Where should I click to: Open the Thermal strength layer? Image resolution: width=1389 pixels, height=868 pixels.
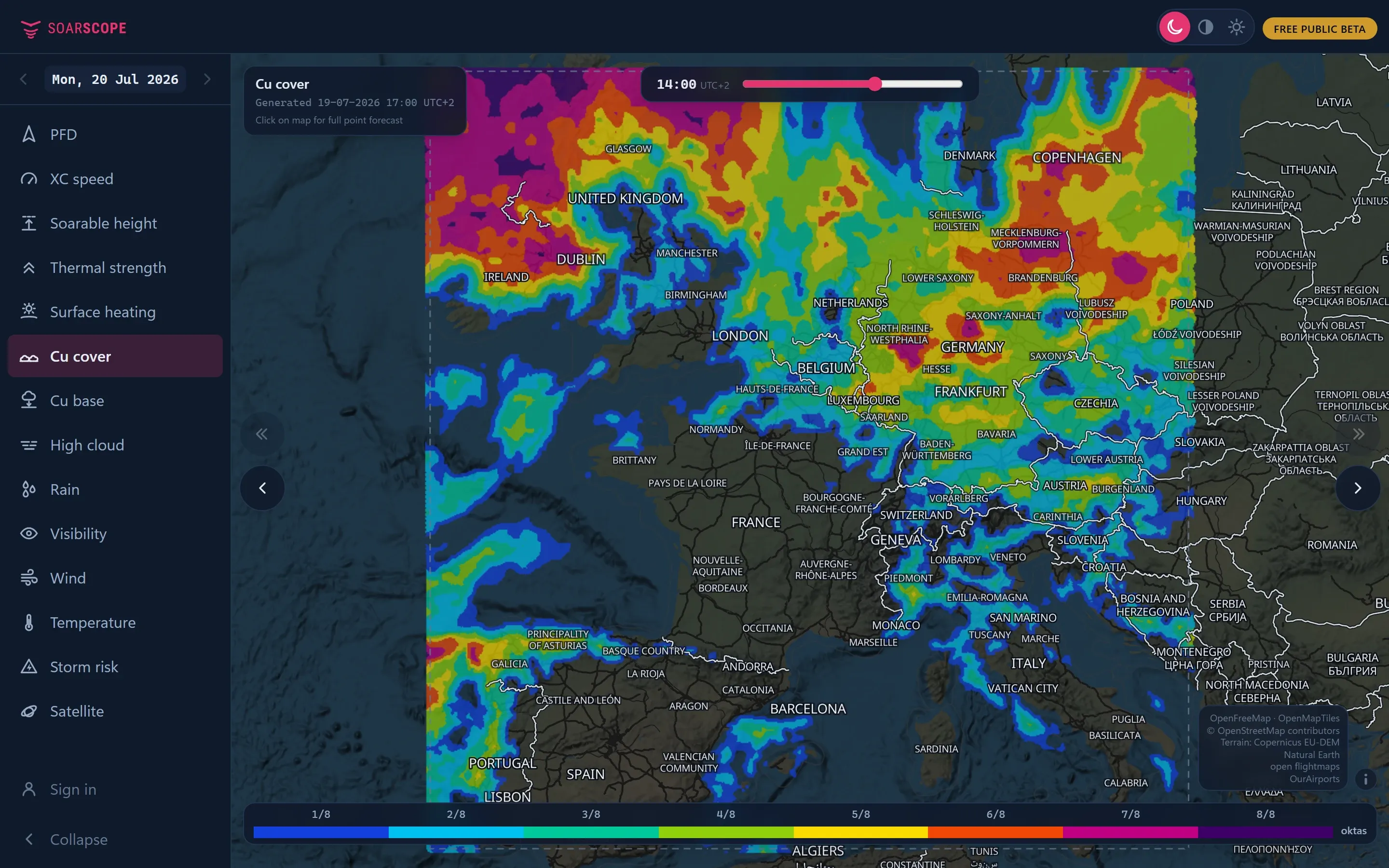point(115,268)
